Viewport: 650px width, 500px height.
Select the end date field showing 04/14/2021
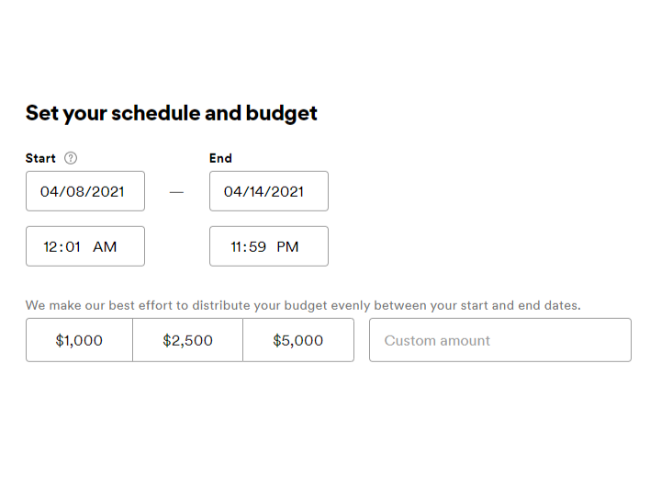269,191
